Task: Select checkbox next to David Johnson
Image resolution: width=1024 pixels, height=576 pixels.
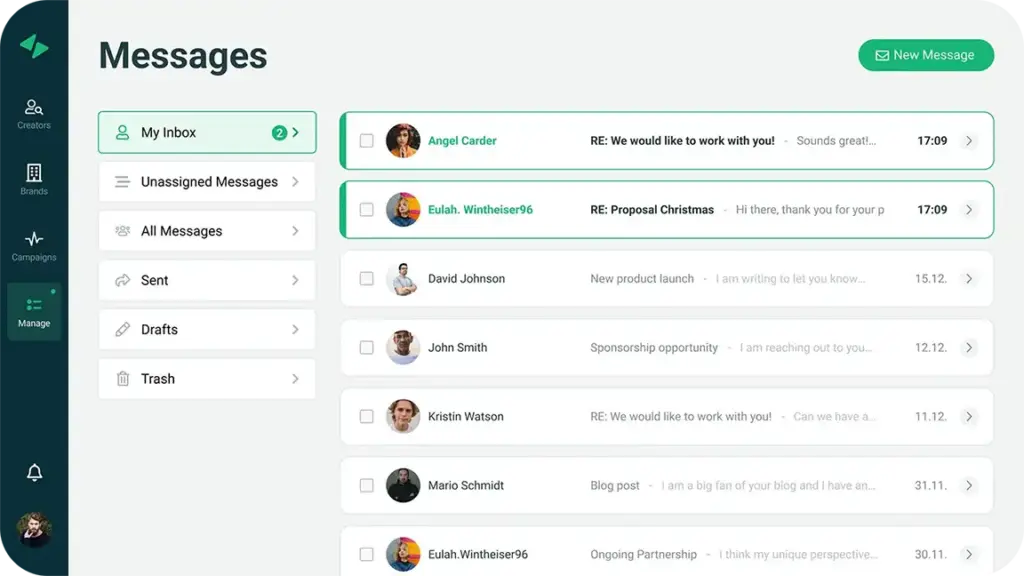Action: pyautogui.click(x=366, y=279)
